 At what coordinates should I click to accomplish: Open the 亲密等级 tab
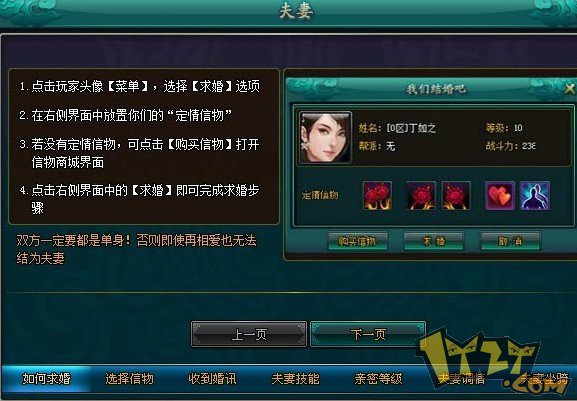378,379
